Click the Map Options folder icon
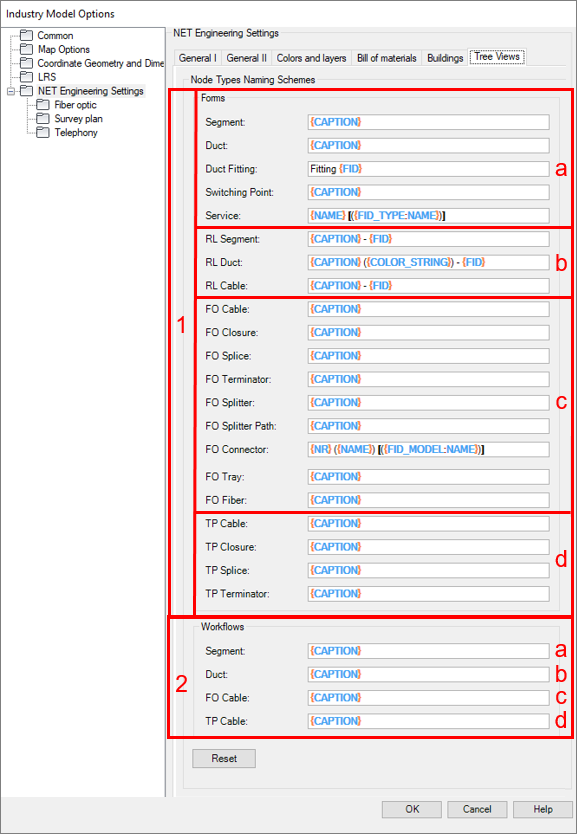The height and width of the screenshot is (834, 577). (x=26, y=49)
